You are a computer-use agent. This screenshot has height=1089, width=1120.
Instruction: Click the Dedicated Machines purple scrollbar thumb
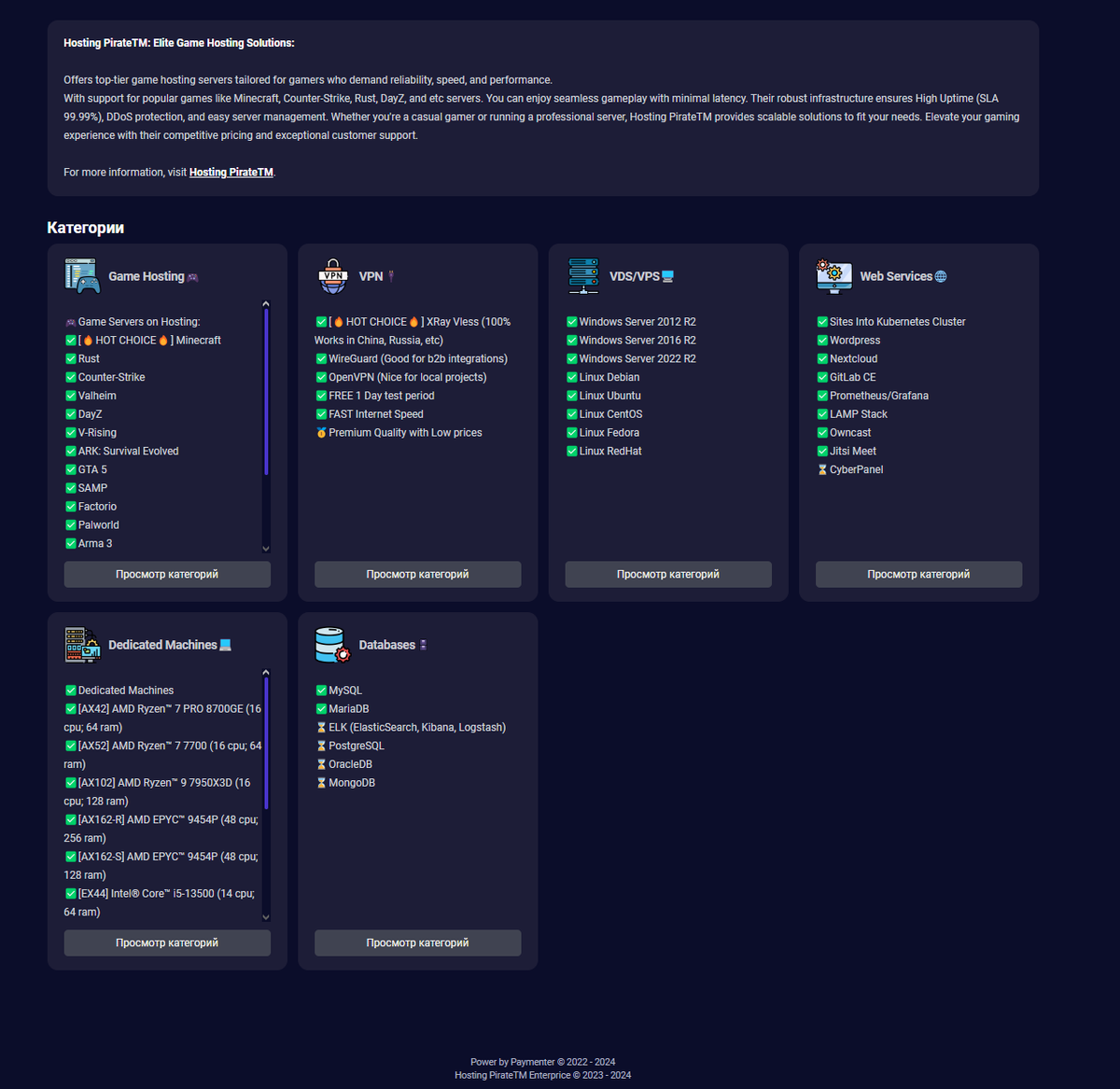point(266,743)
